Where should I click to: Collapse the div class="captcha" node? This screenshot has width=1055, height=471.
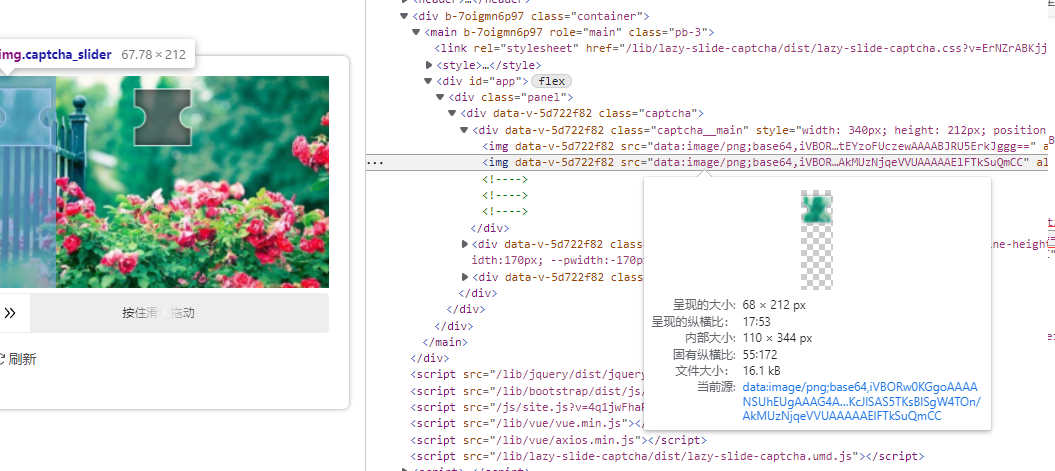click(452, 114)
